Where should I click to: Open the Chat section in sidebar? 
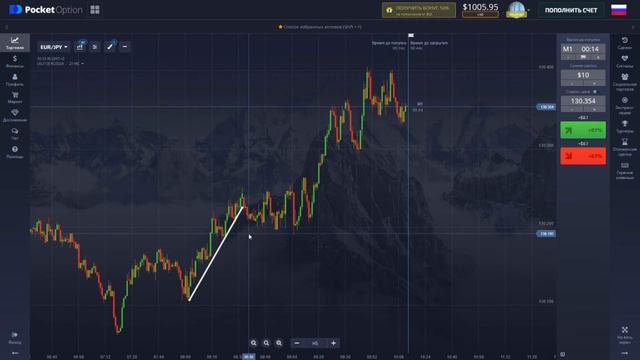[x=15, y=134]
